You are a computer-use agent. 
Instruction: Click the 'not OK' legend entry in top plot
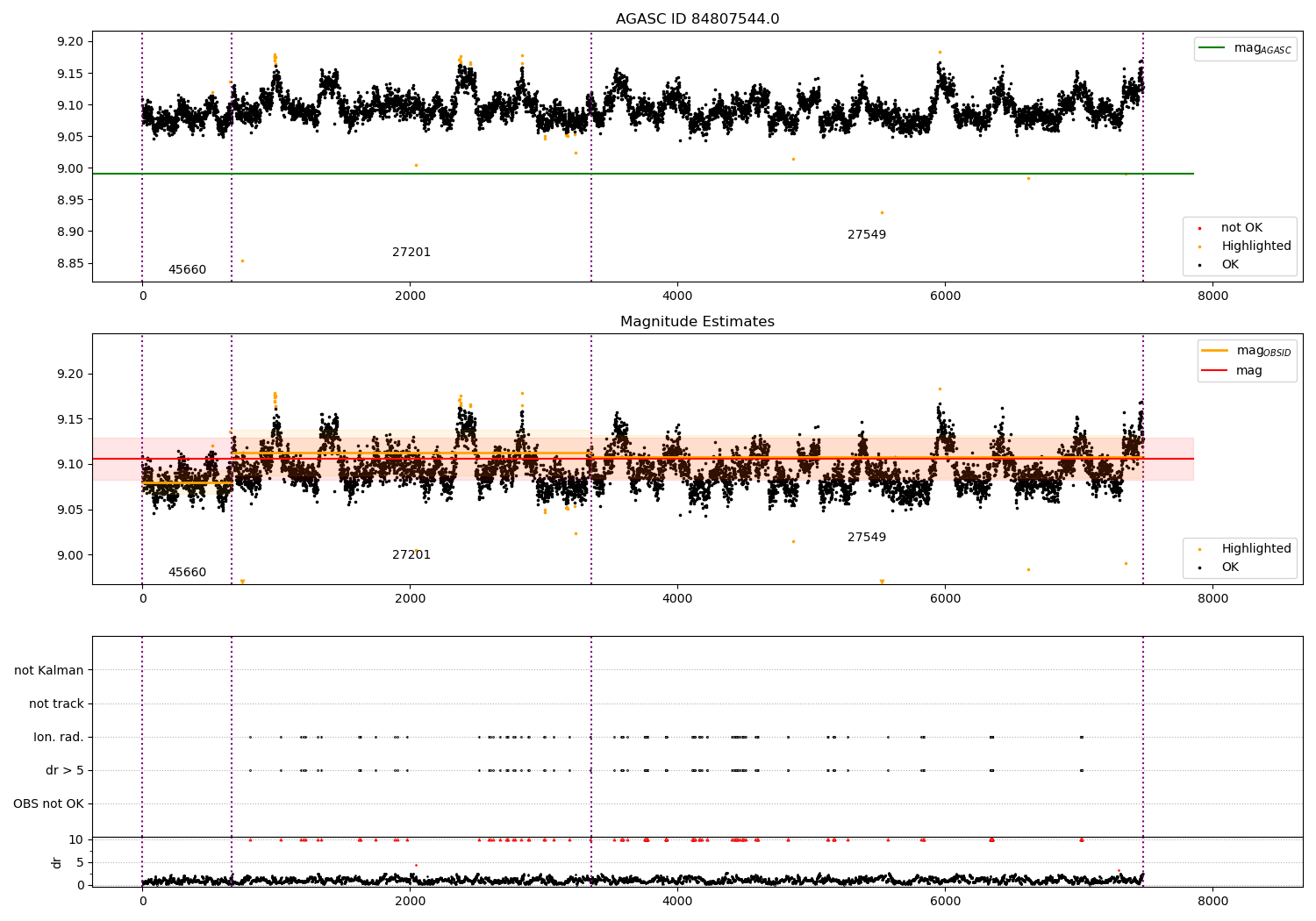pyautogui.click(x=1241, y=228)
